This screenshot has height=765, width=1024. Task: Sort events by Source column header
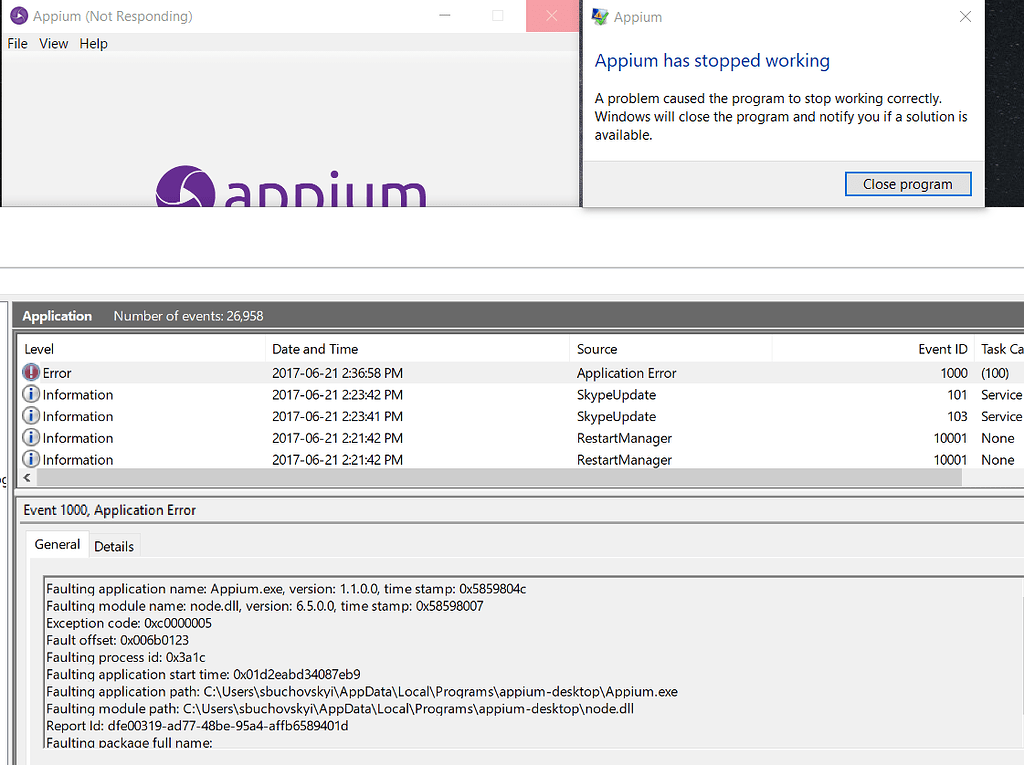pos(671,349)
